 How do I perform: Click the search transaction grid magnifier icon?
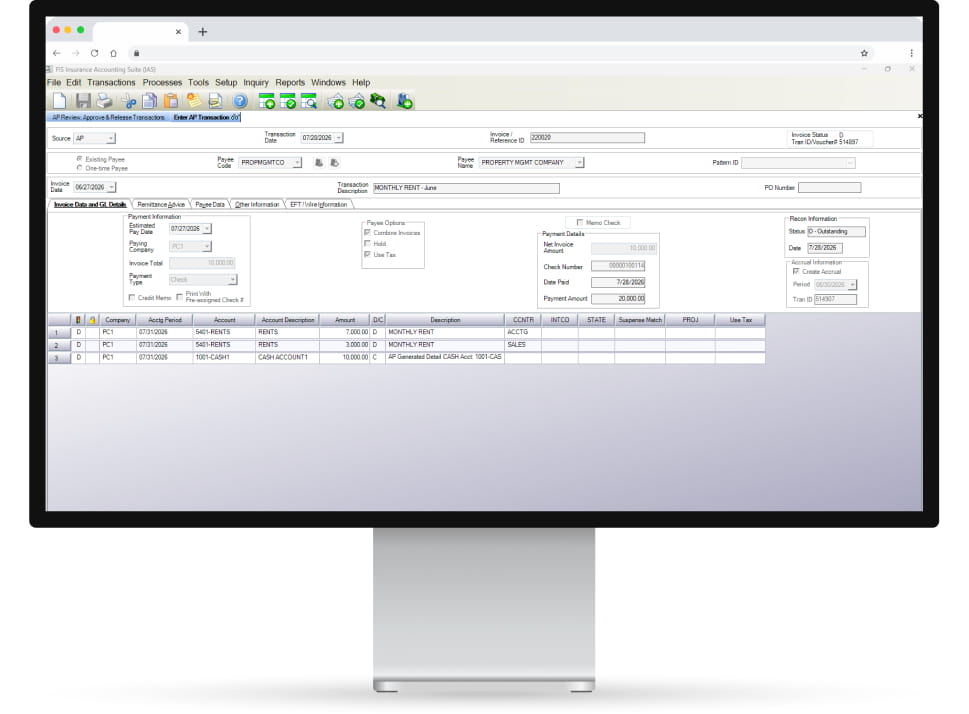click(308, 101)
